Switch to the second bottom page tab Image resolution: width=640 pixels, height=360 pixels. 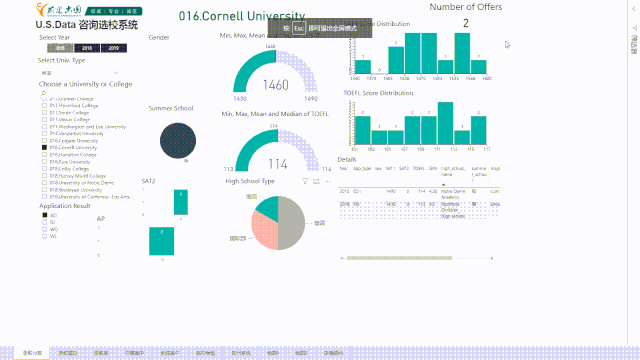click(x=68, y=353)
